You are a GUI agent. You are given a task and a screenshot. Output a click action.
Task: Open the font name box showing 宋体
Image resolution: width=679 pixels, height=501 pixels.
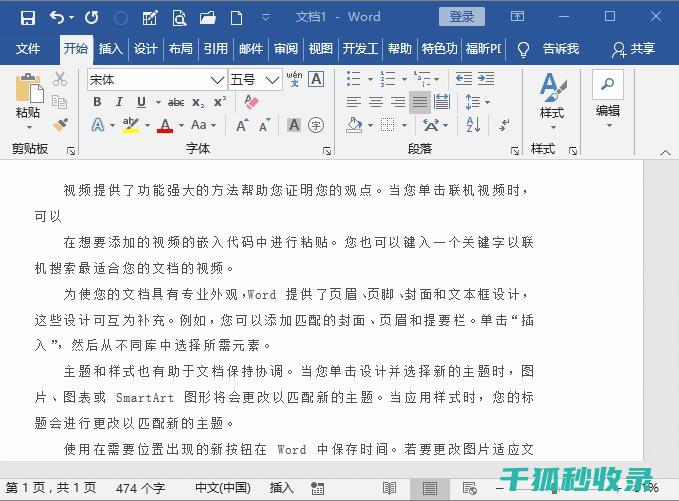(157, 80)
